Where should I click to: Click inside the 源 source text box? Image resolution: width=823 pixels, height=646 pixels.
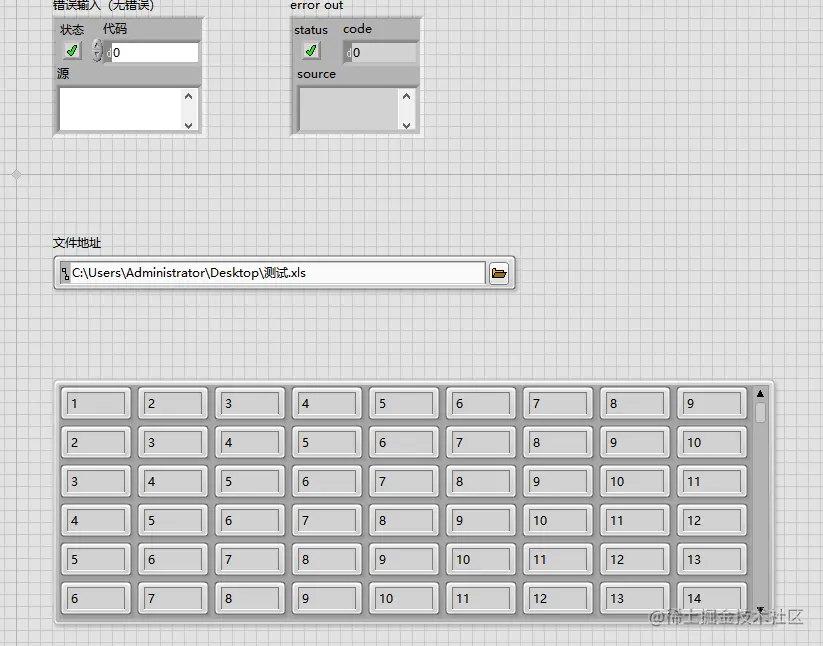pos(120,109)
